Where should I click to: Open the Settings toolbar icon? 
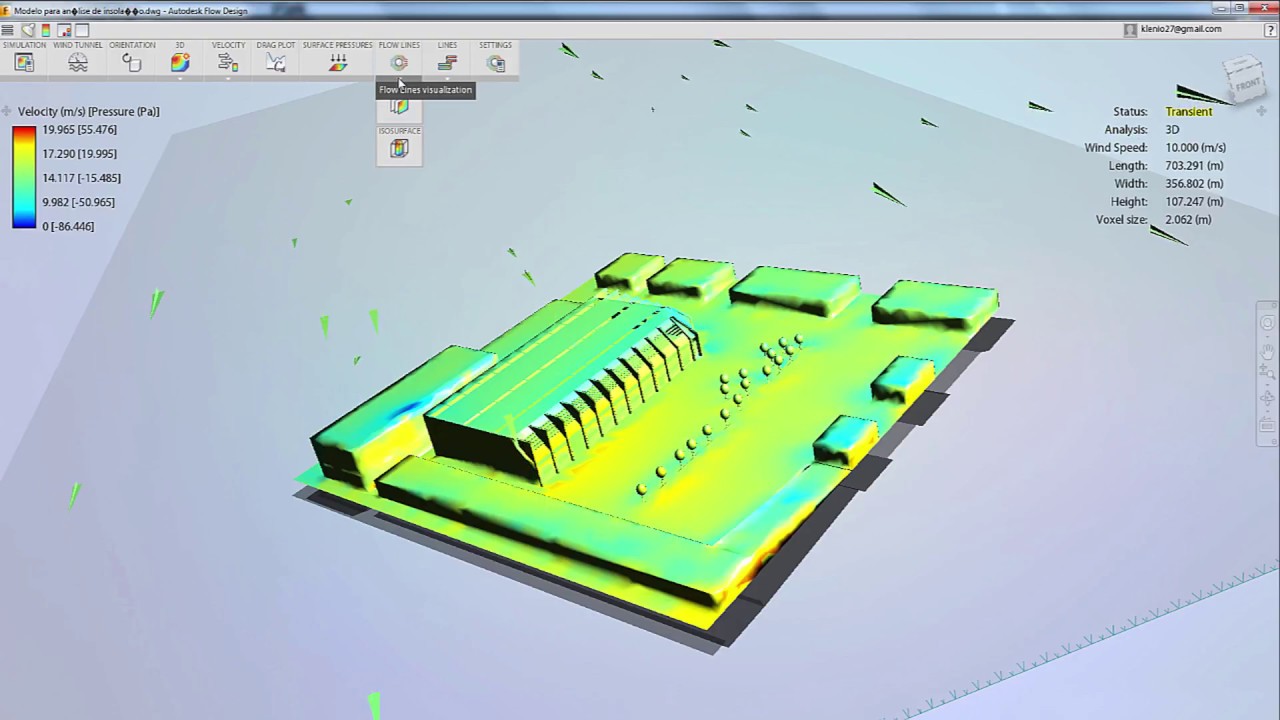click(496, 63)
